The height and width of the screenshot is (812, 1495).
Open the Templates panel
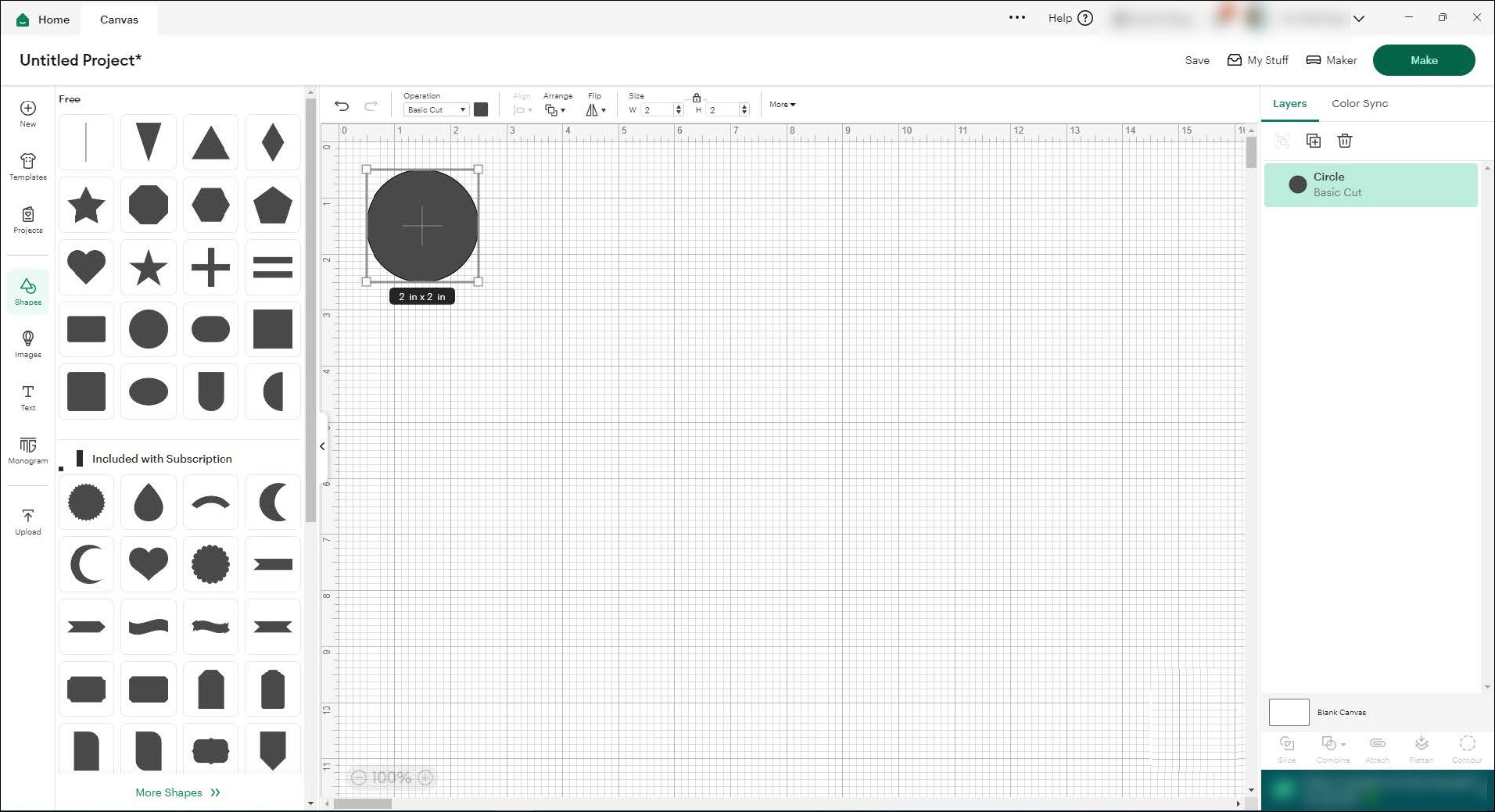28,166
